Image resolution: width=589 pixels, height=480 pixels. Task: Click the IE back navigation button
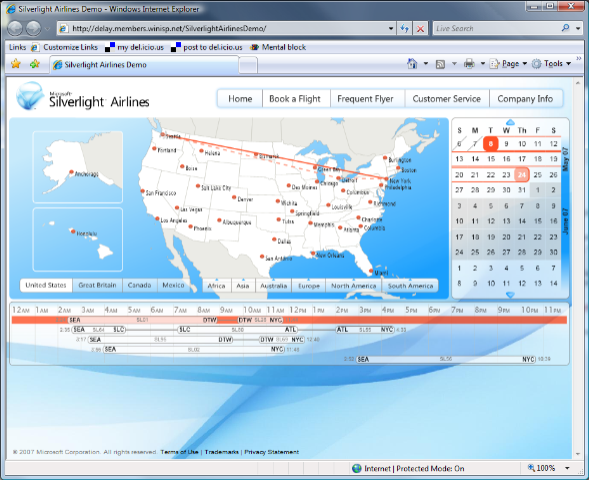tap(15, 28)
